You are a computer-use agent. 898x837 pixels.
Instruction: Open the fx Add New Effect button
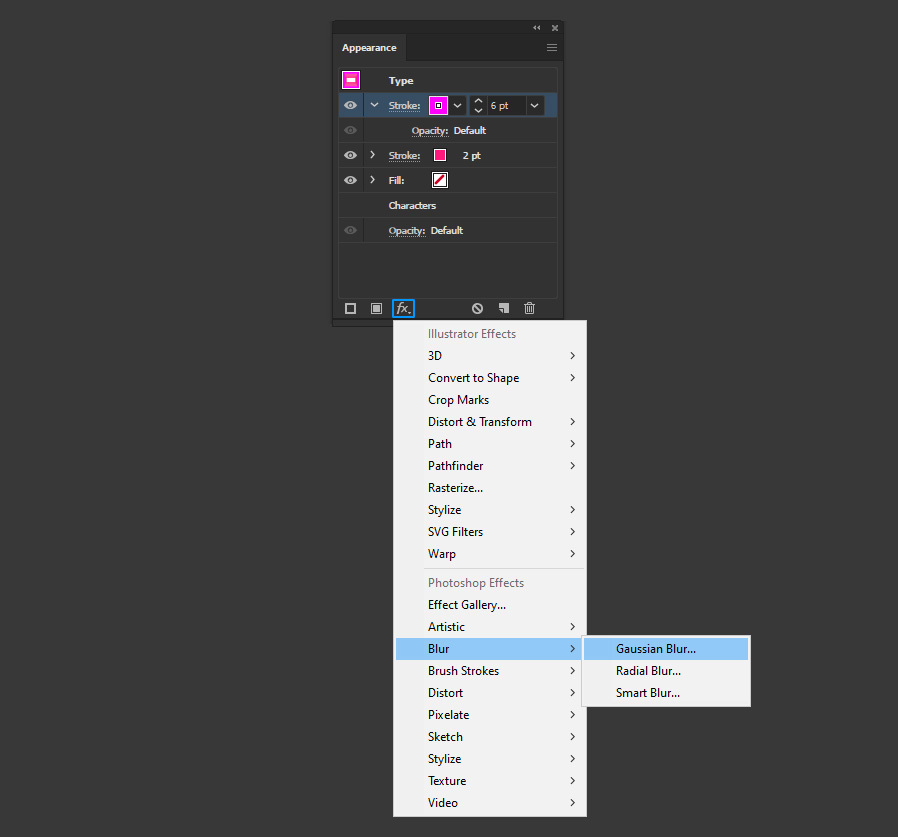point(403,309)
